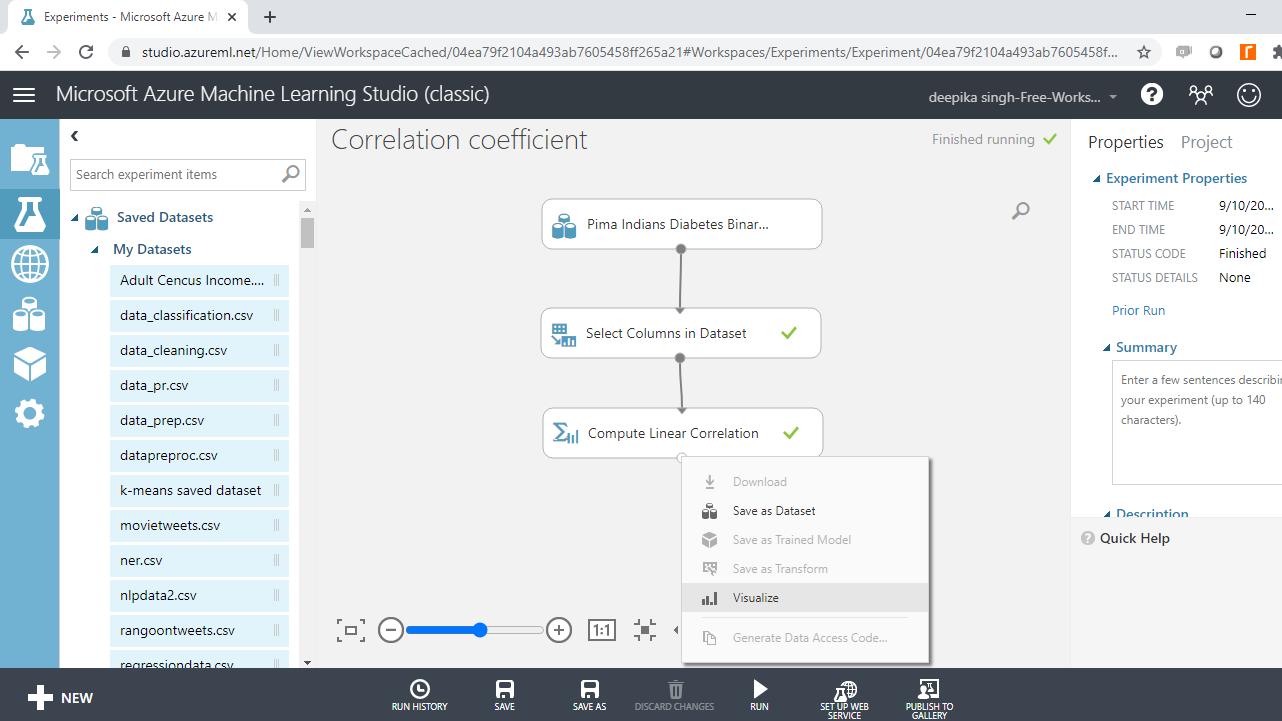Click the Run play button
Screen dimensions: 1282x721
click(x=760, y=695)
